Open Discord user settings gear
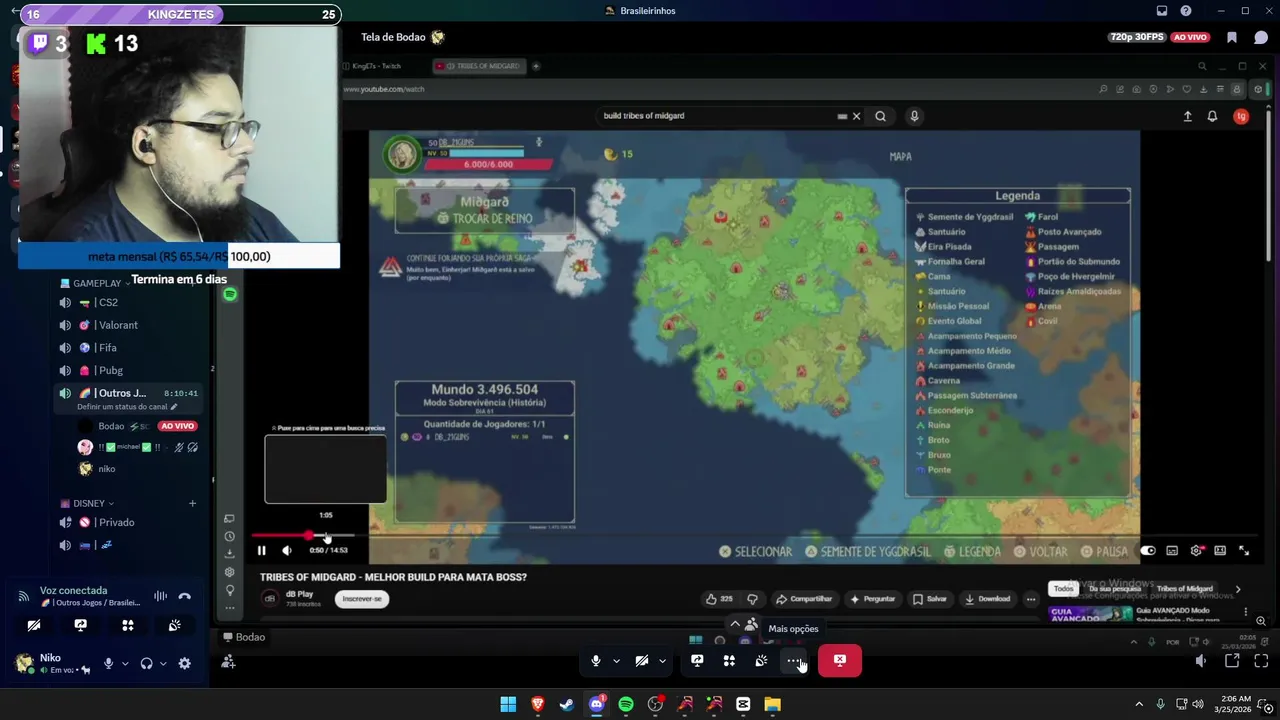The width and height of the screenshot is (1280, 720). (x=184, y=663)
